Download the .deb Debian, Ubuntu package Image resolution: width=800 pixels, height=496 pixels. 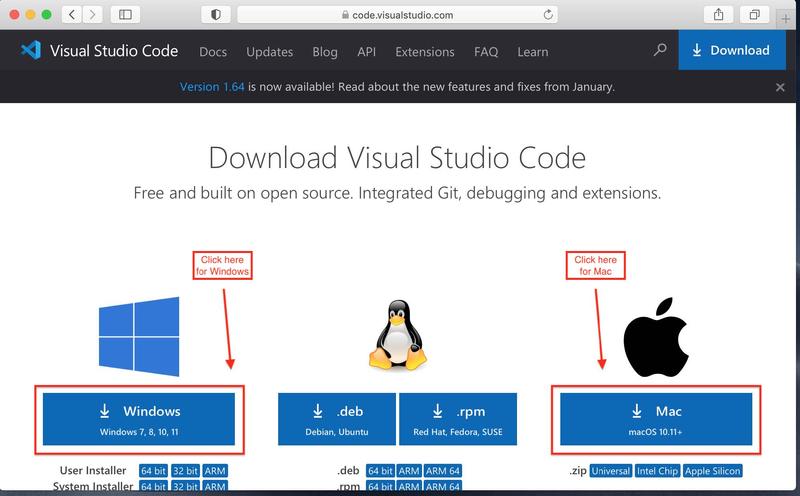click(336, 419)
